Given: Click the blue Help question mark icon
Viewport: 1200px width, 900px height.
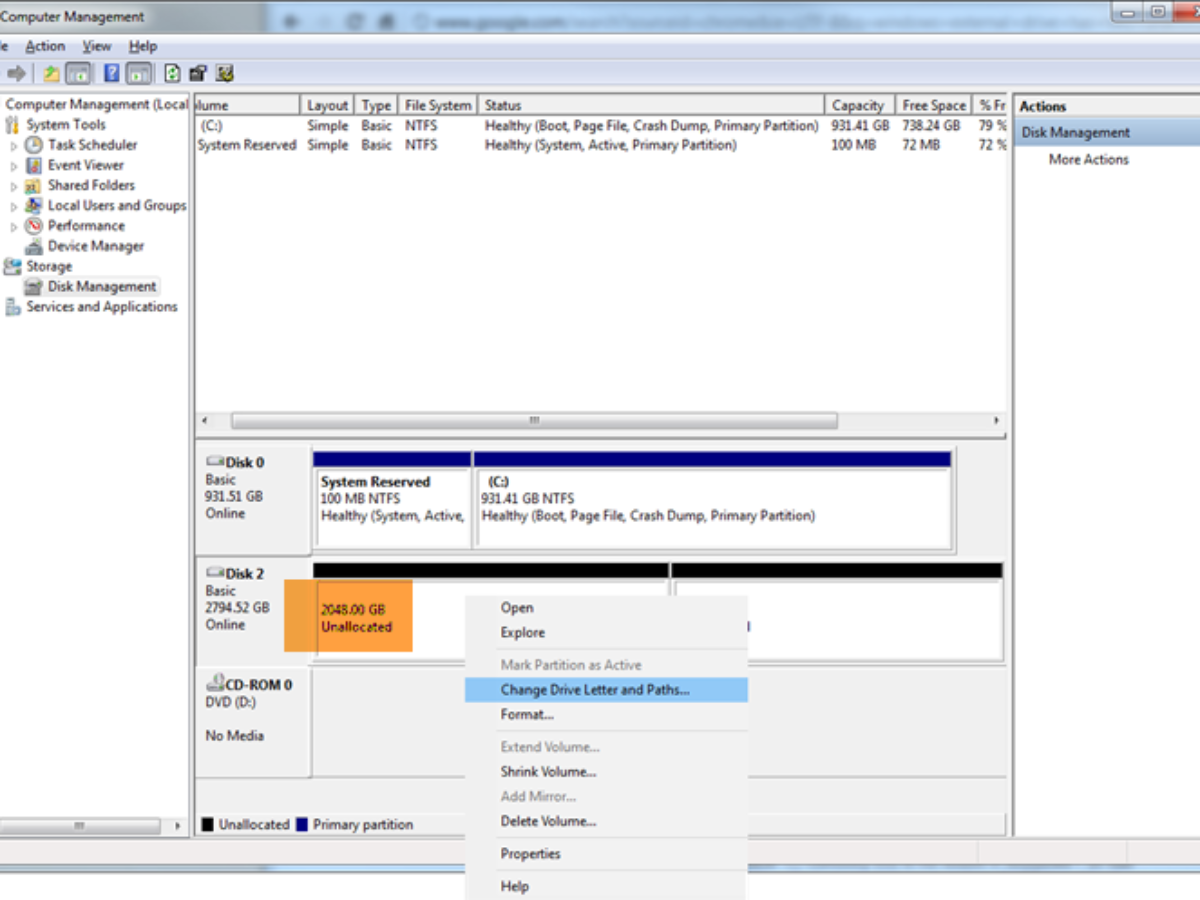Looking at the screenshot, I should pyautogui.click(x=112, y=73).
